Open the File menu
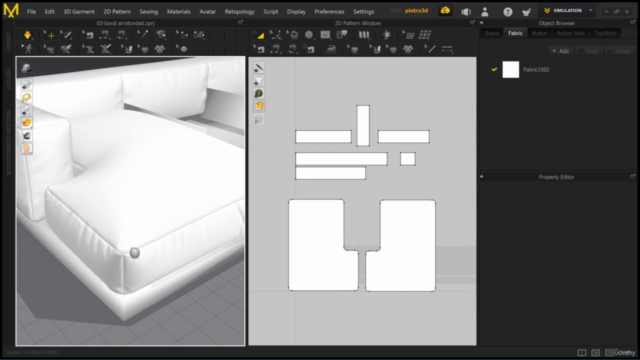 tap(31, 11)
